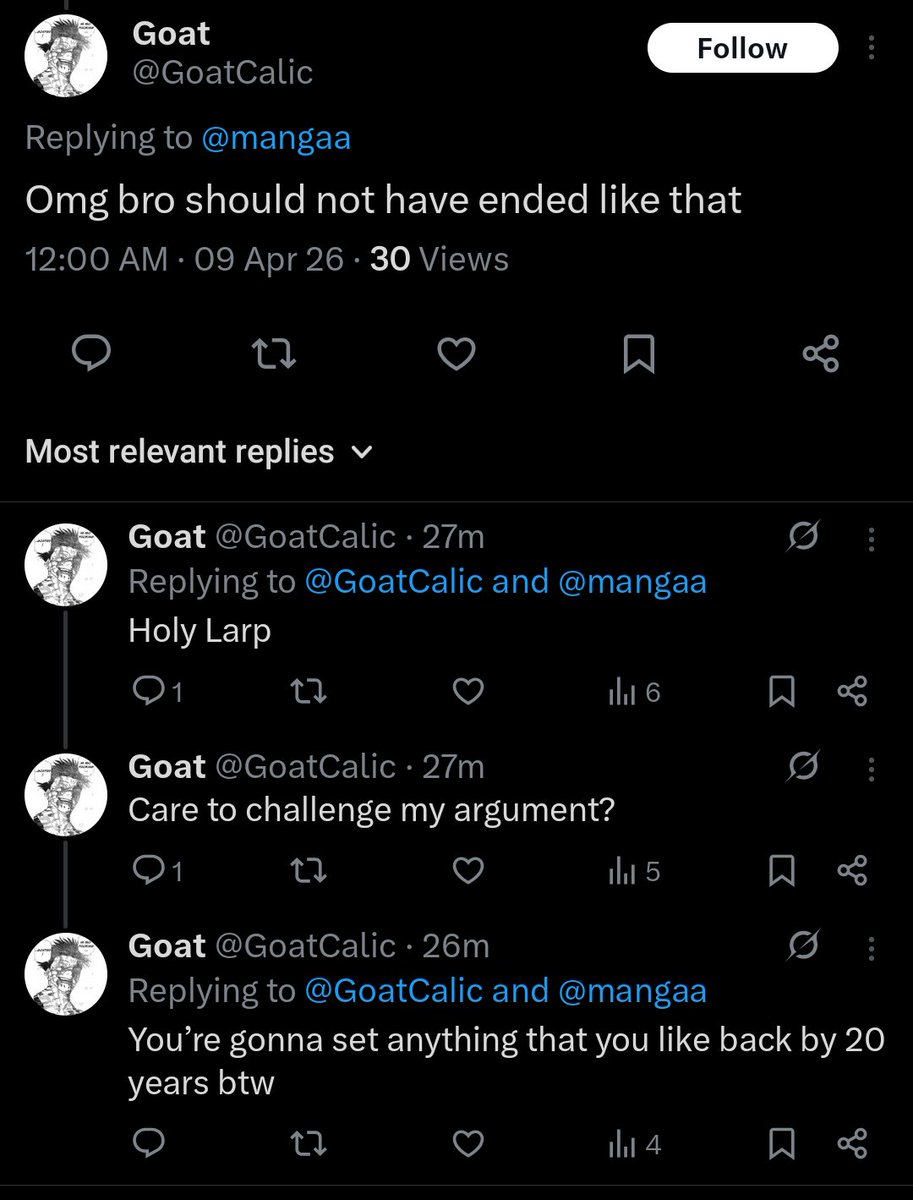View the 30 Views count on main tweet
913x1200 pixels.
(x=439, y=259)
